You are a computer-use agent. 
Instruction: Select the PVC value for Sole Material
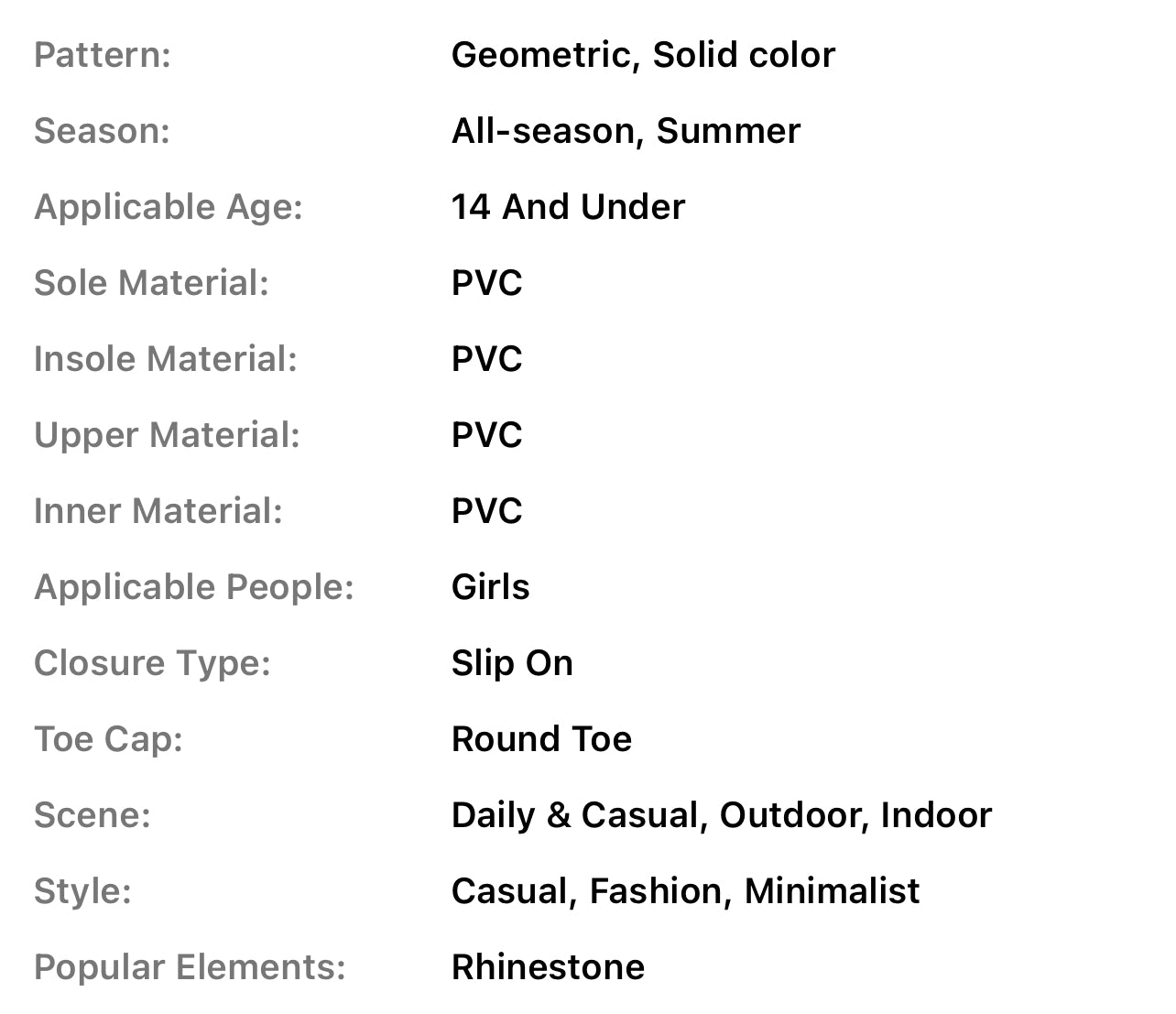(x=486, y=283)
